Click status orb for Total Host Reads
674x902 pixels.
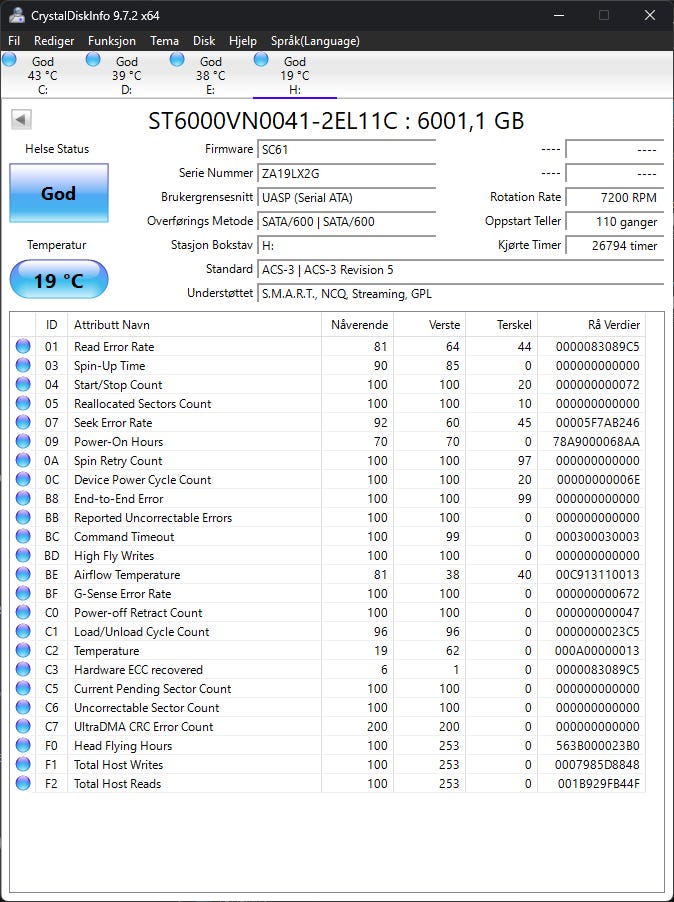tap(23, 783)
